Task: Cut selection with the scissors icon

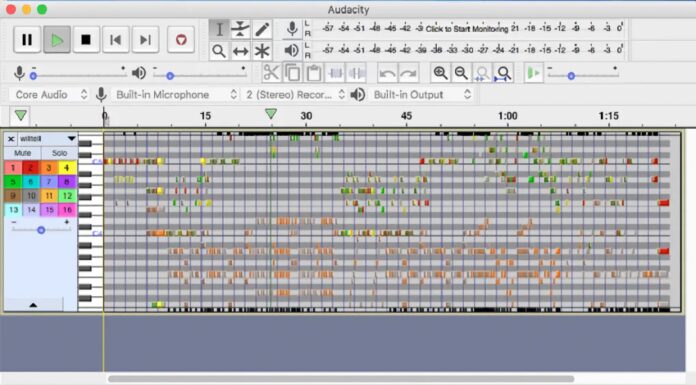Action: pyautogui.click(x=271, y=73)
